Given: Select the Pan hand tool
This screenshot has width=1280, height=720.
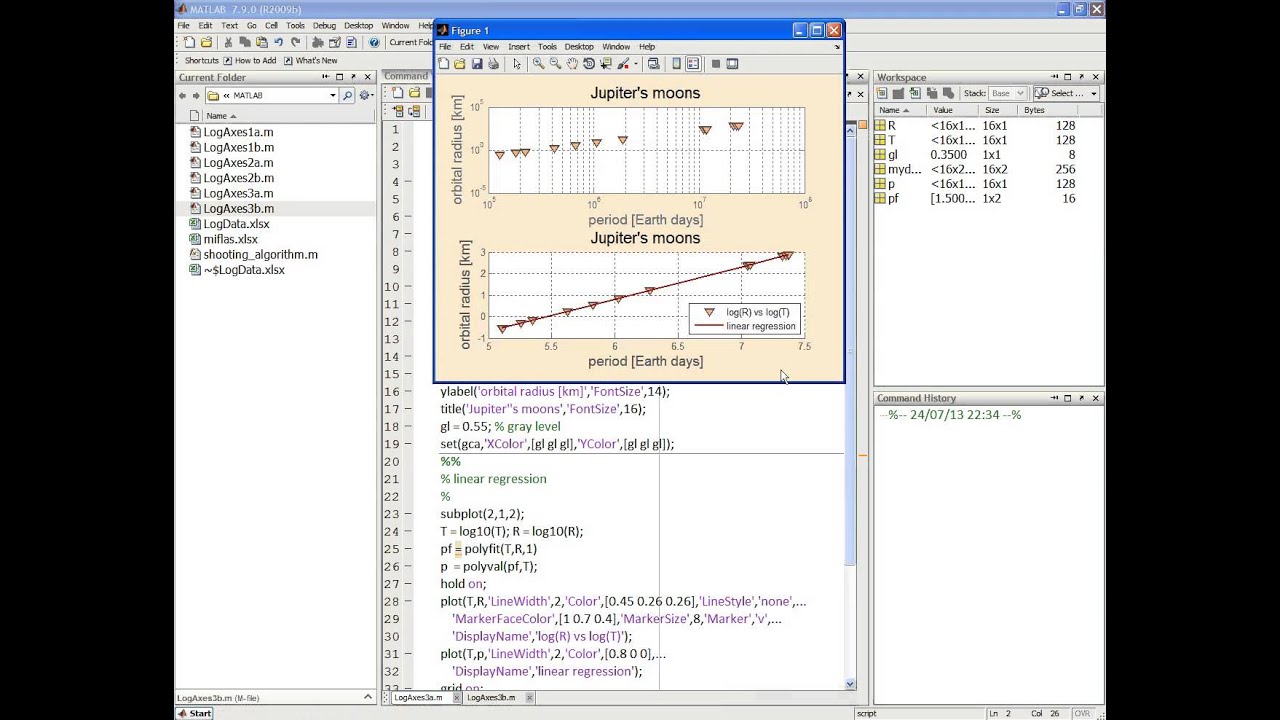Looking at the screenshot, I should (572, 64).
